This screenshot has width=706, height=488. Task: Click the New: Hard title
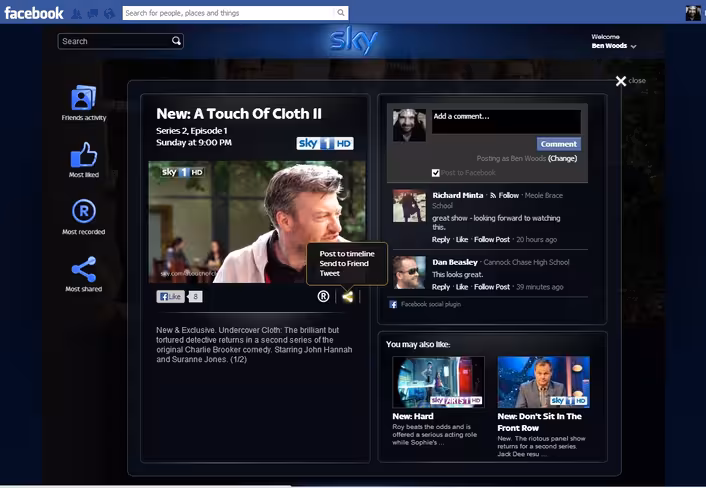pyautogui.click(x=413, y=416)
